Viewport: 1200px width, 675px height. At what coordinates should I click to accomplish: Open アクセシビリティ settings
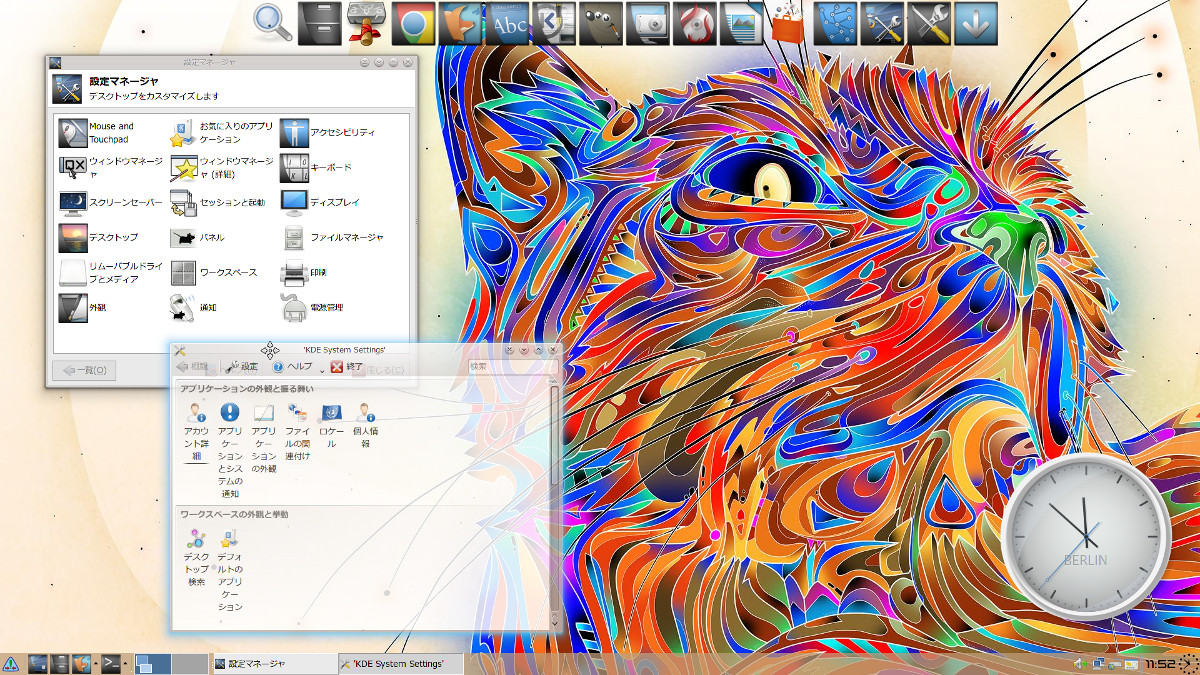click(x=327, y=133)
